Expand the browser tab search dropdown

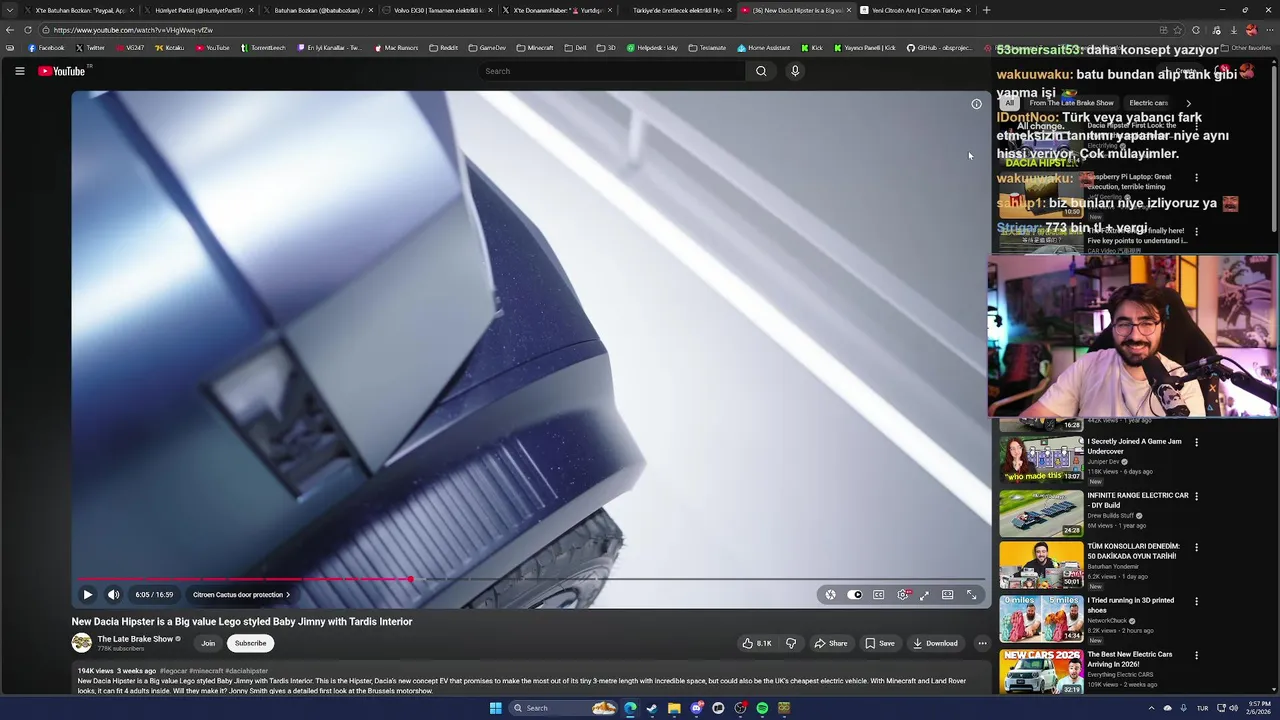click(10, 10)
